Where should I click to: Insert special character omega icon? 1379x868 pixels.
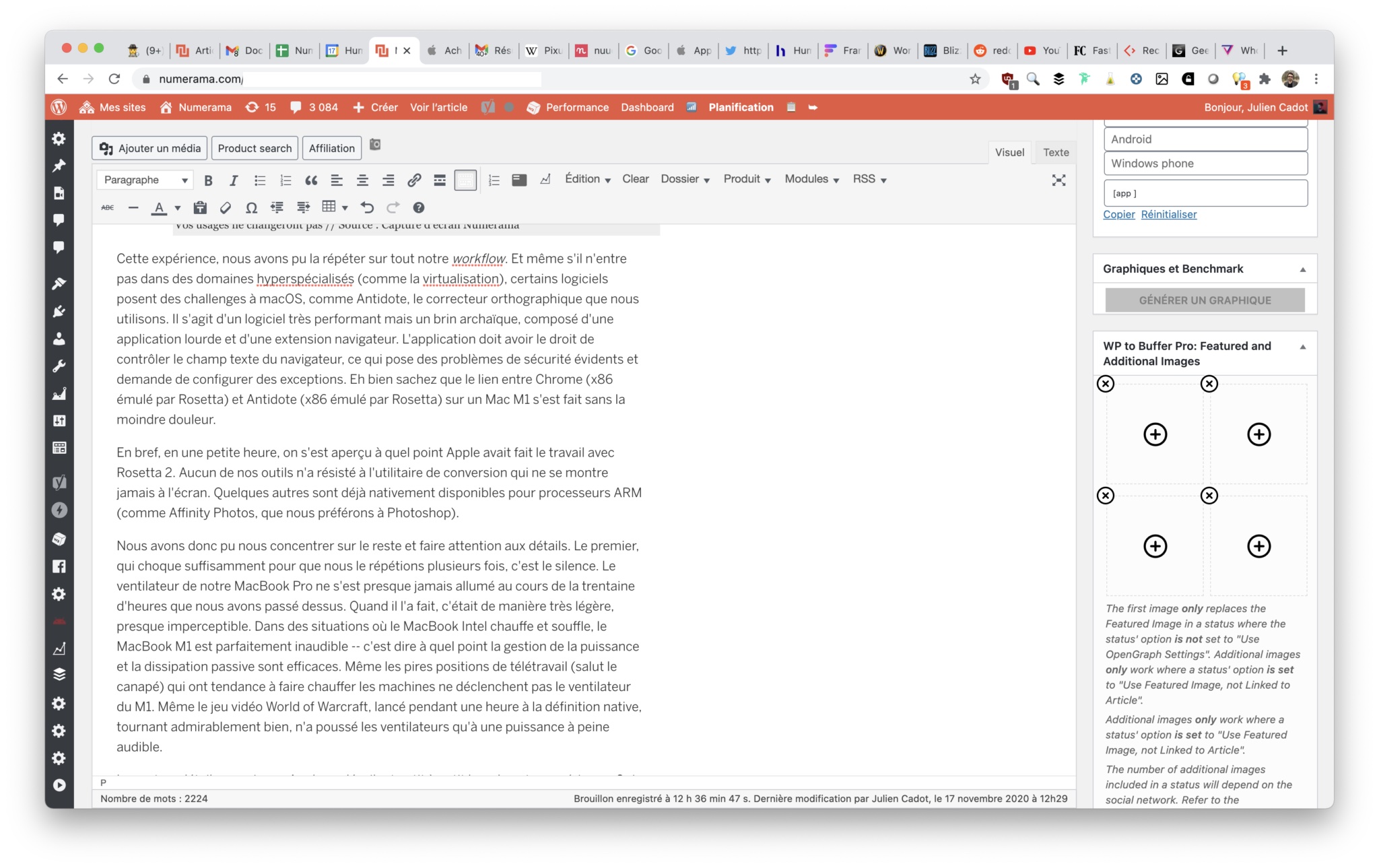click(251, 207)
